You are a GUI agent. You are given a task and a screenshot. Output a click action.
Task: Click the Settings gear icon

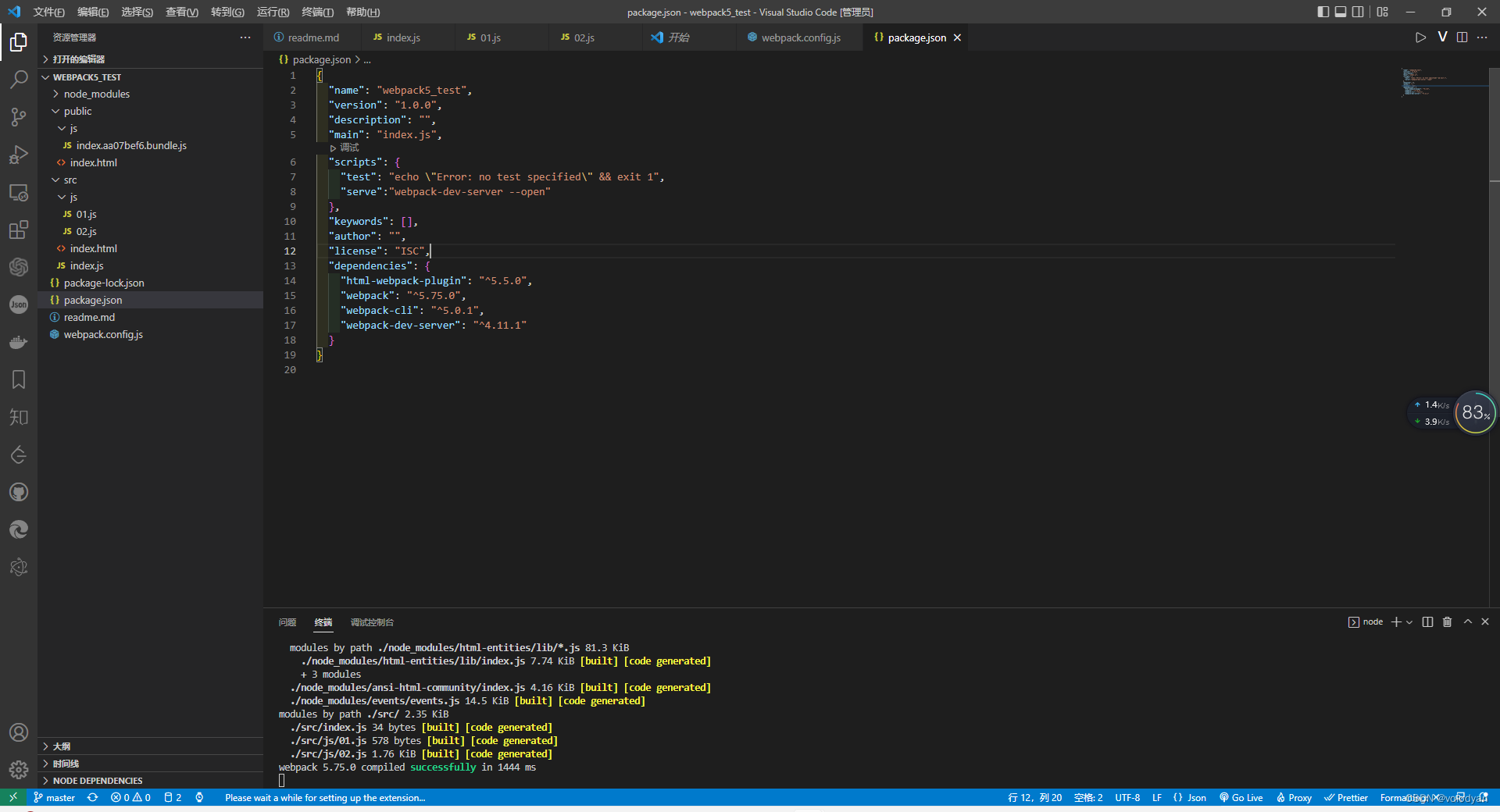coord(19,770)
